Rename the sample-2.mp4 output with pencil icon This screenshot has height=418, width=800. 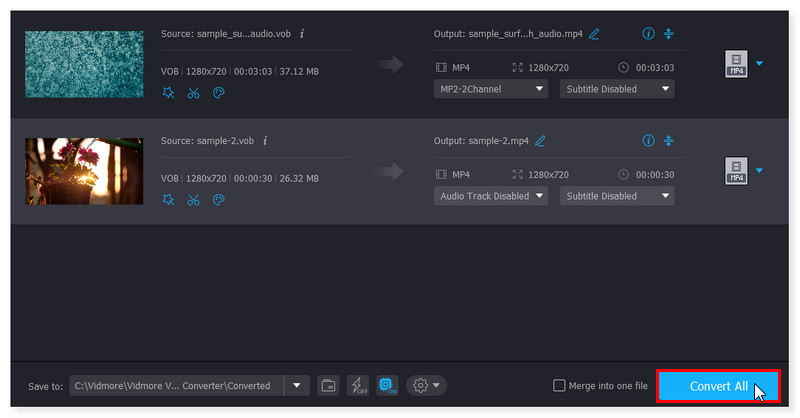coord(541,141)
